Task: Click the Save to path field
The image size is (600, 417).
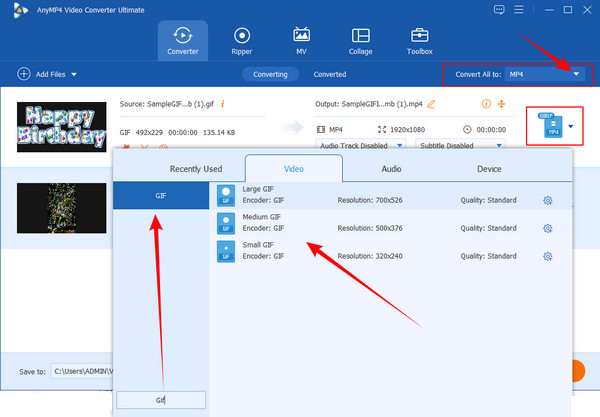Action: 82,371
